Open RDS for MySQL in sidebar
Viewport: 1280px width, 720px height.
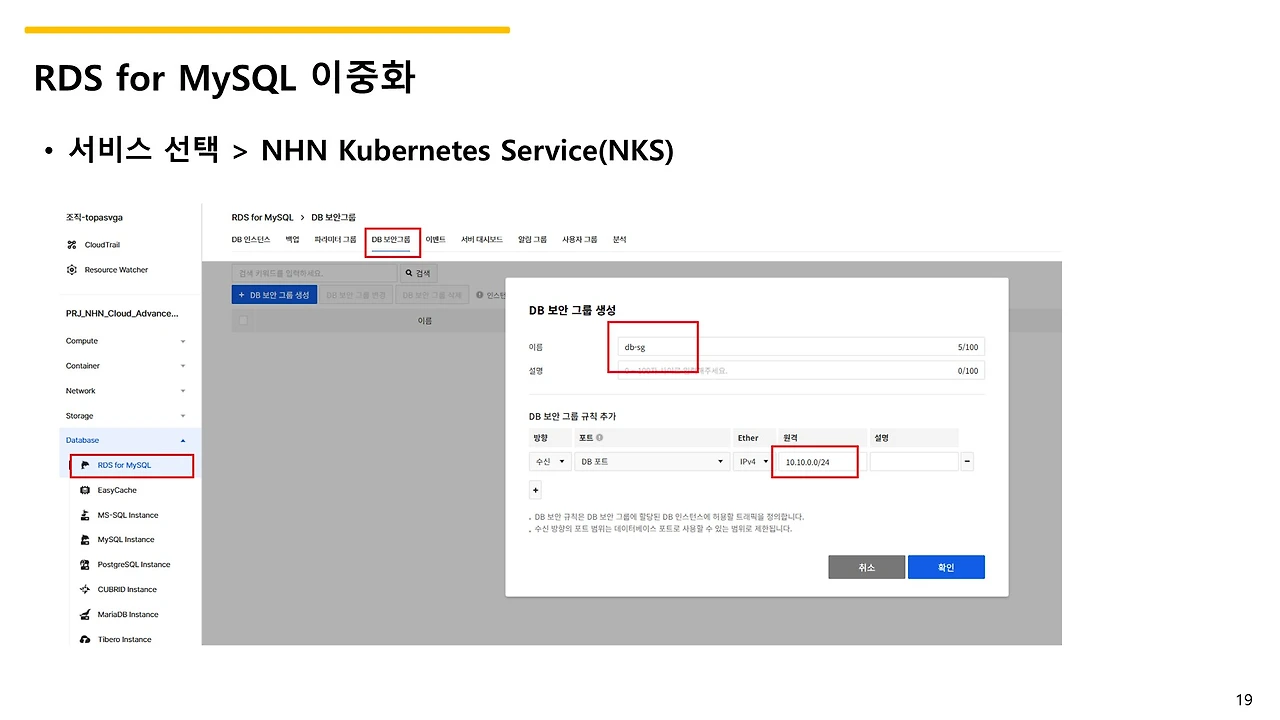click(x=125, y=465)
